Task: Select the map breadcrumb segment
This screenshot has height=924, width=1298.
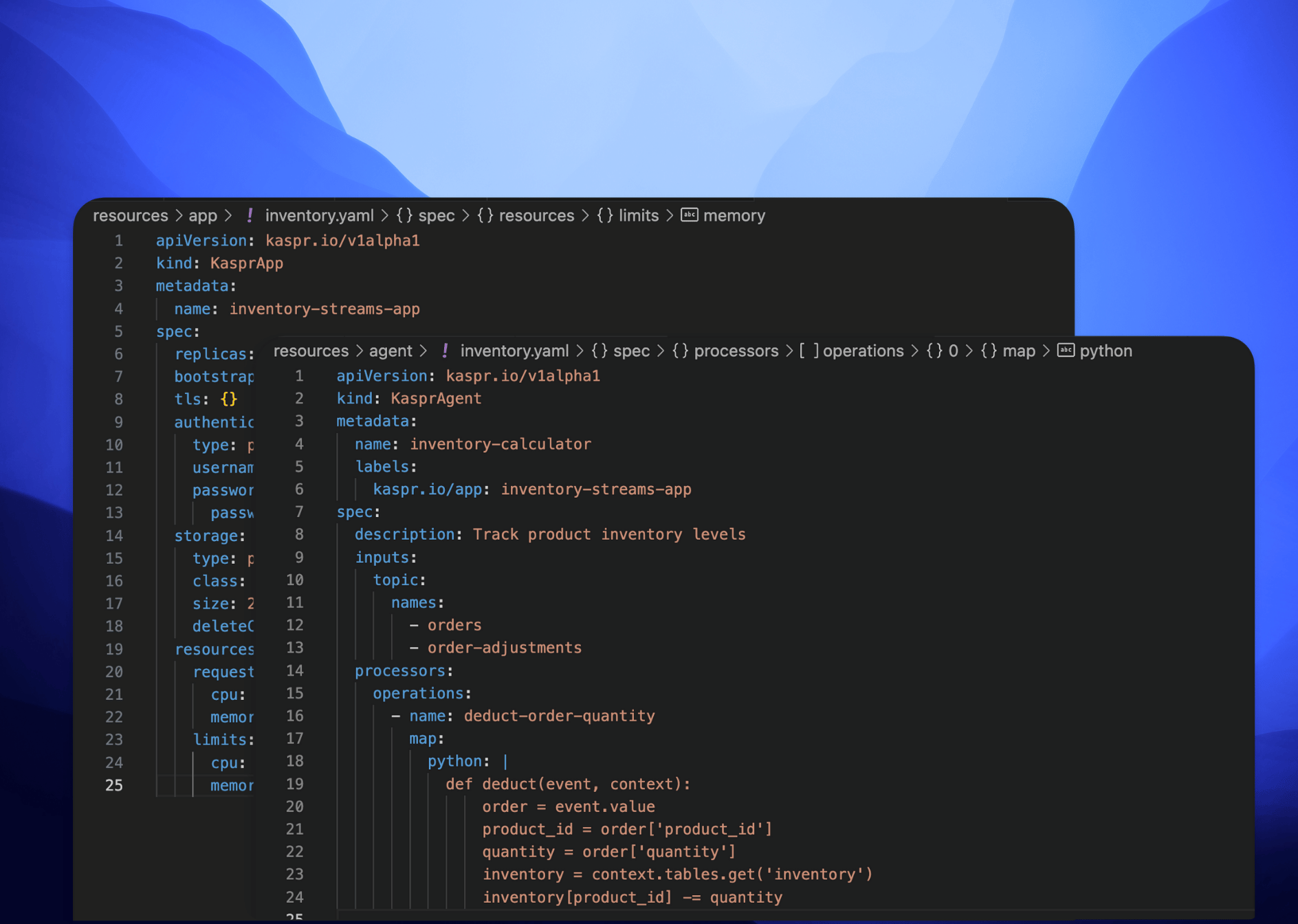Action: point(1019,351)
